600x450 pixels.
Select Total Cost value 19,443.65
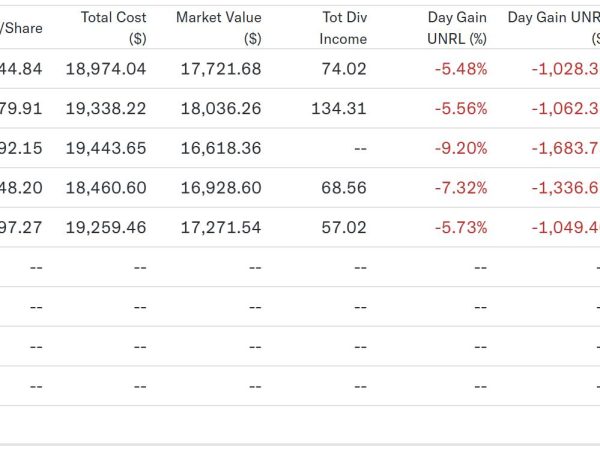click(x=106, y=148)
